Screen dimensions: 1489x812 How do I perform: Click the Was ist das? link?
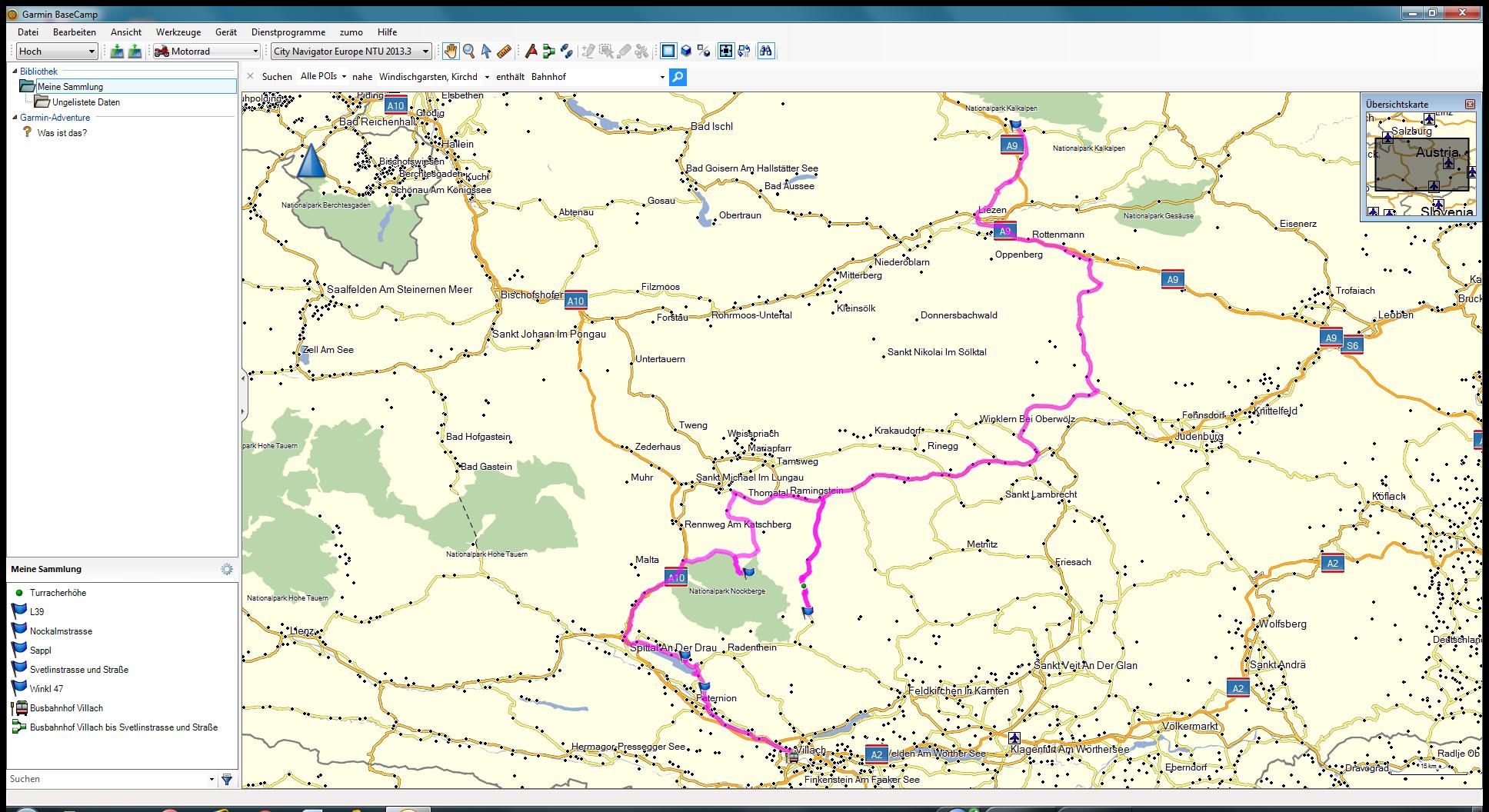(62, 133)
